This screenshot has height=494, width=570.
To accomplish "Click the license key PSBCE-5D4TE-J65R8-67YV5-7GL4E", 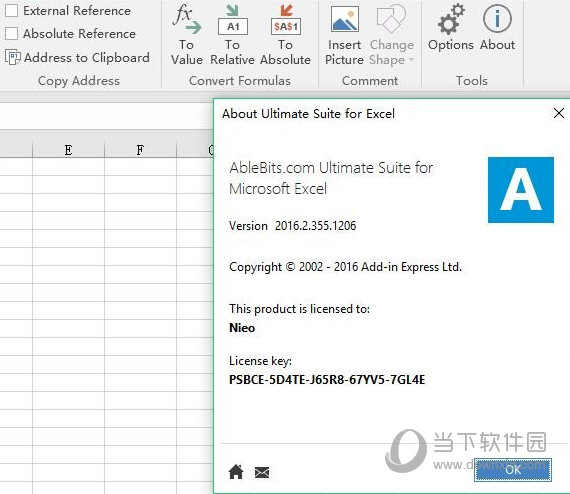I will (x=327, y=380).
